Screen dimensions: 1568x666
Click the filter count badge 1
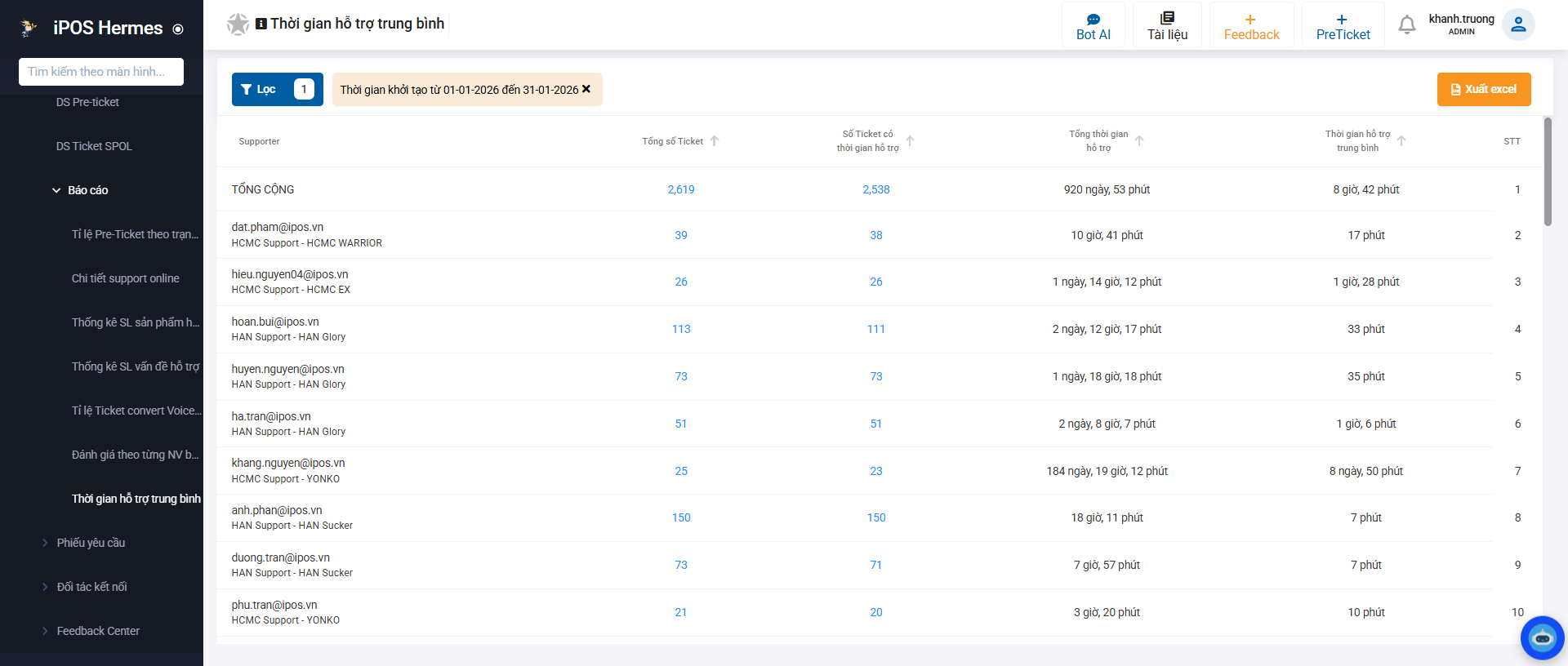pos(304,89)
